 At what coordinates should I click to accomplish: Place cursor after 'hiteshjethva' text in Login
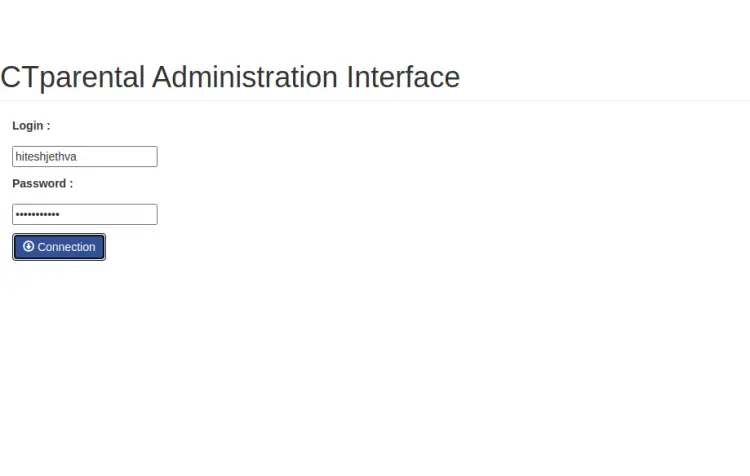(x=79, y=157)
